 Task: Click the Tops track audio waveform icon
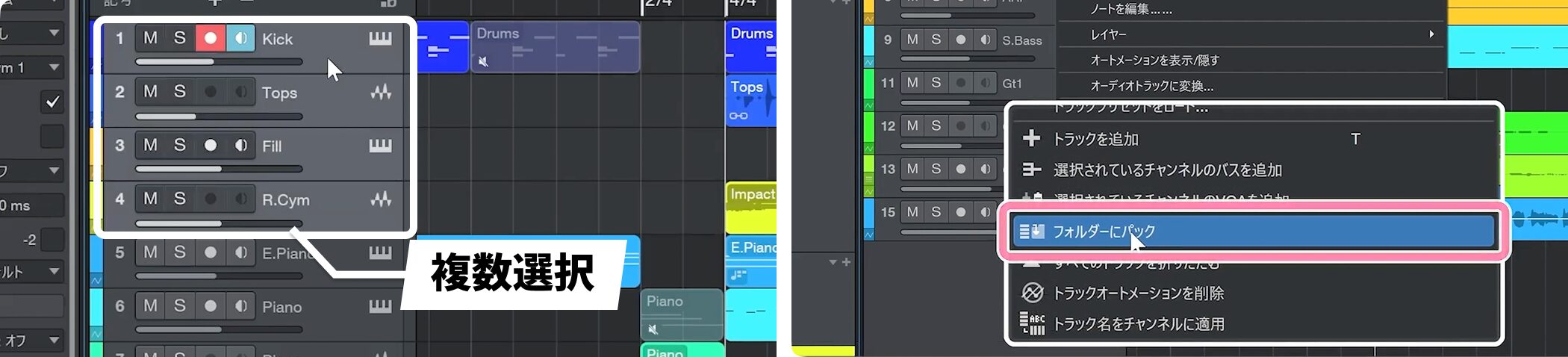[x=380, y=93]
